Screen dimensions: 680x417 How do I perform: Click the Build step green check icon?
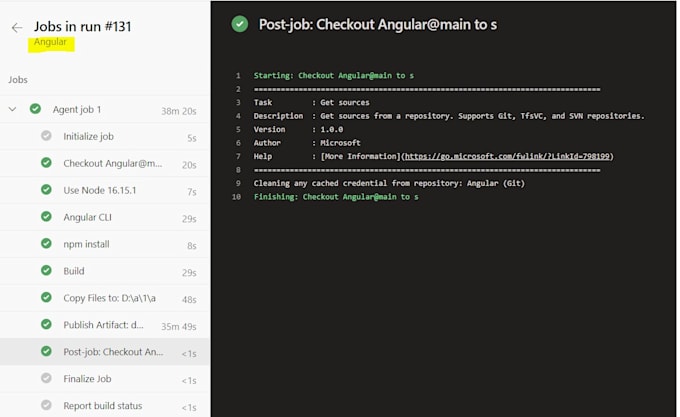point(46,270)
